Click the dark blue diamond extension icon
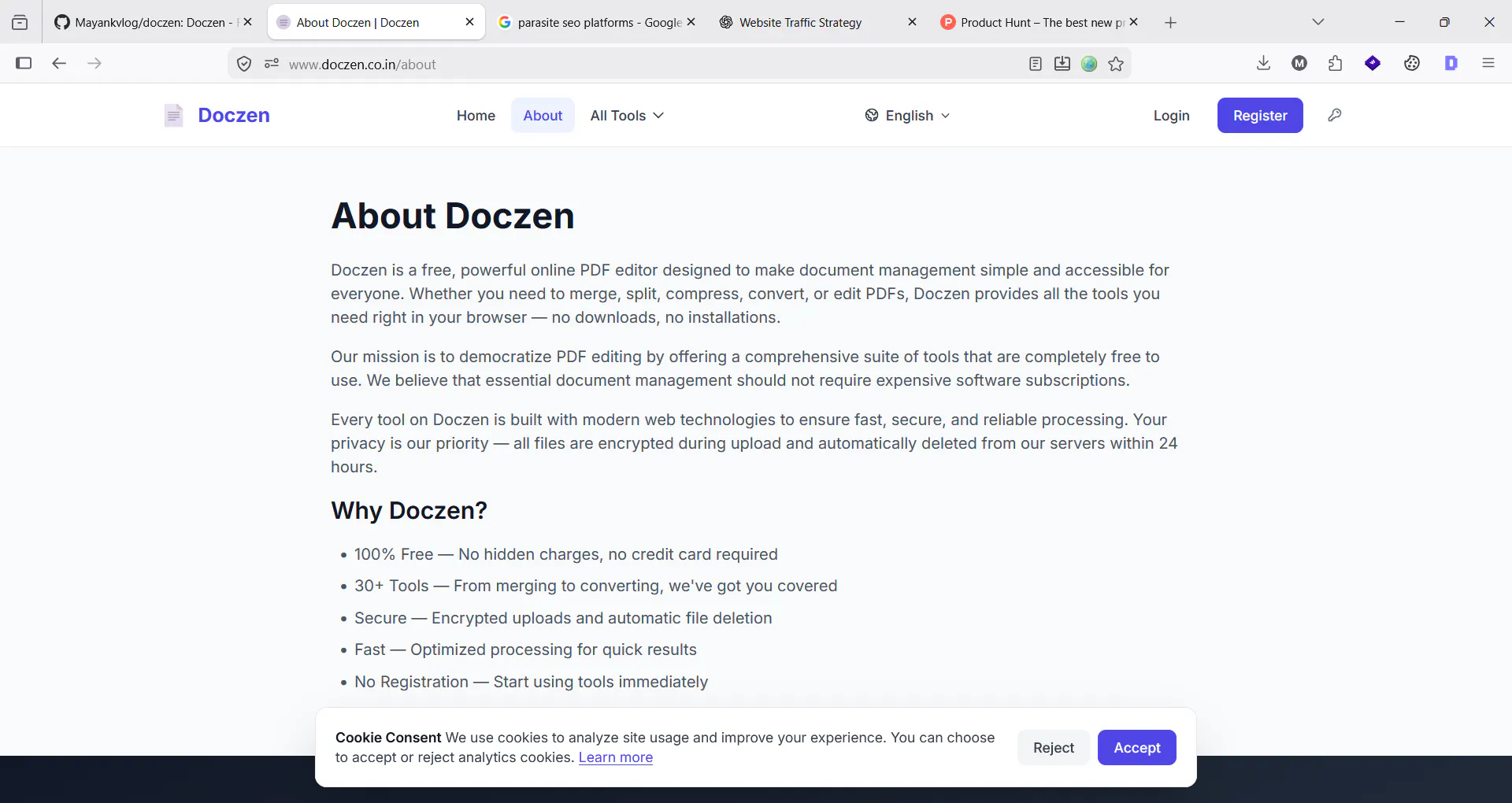 pyautogui.click(x=1373, y=63)
